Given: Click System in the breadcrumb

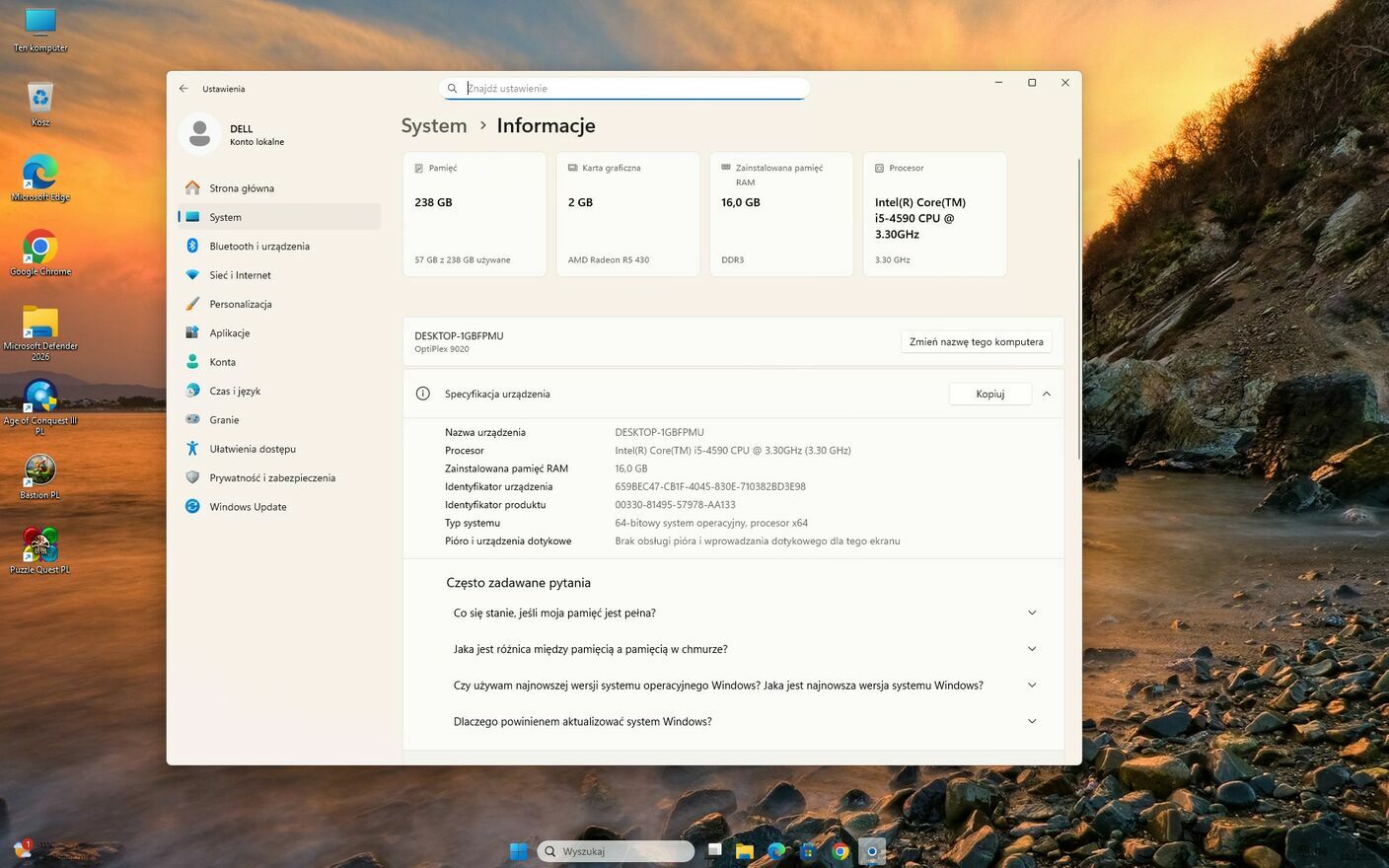Looking at the screenshot, I should [x=433, y=126].
